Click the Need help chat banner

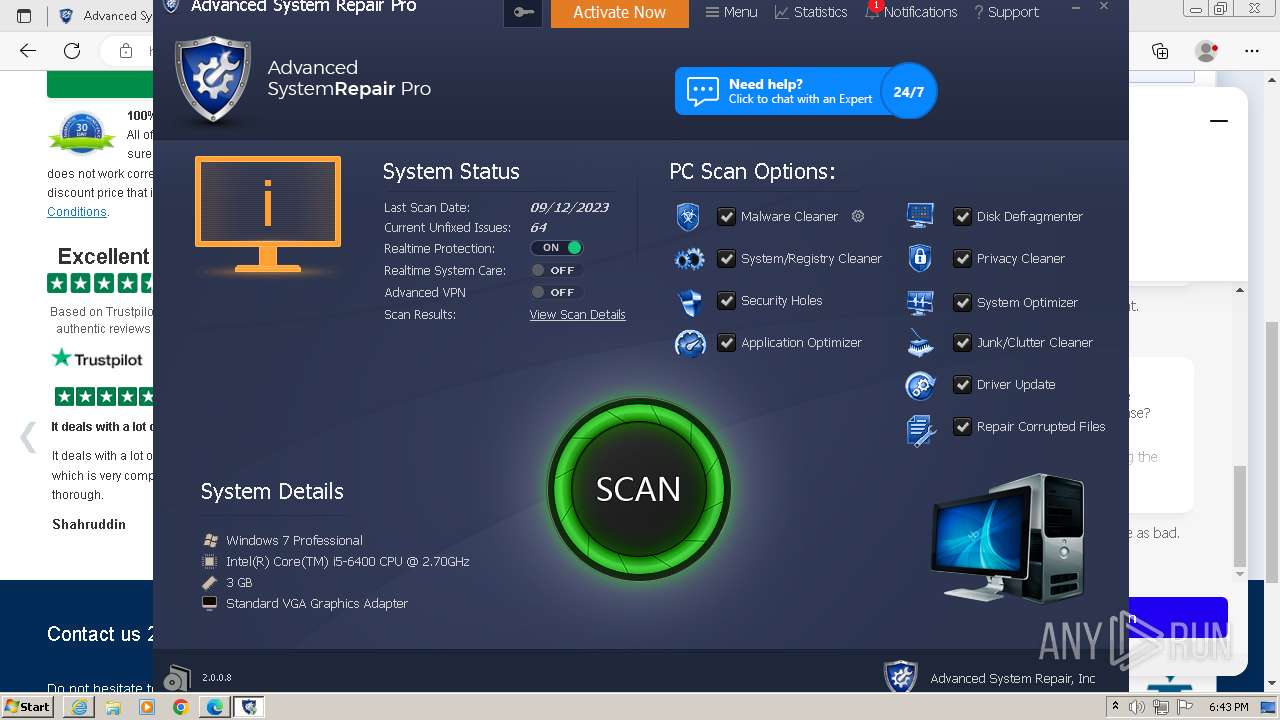point(778,91)
